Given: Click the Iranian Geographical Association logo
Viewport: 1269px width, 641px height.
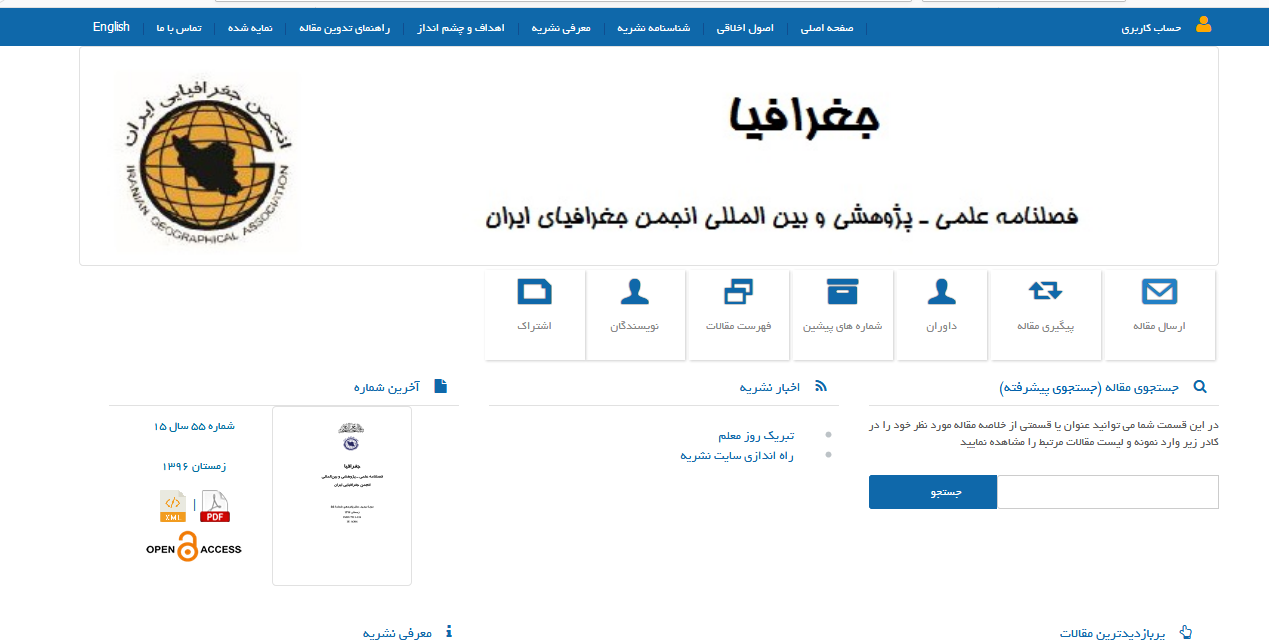Looking at the screenshot, I should click(x=206, y=160).
